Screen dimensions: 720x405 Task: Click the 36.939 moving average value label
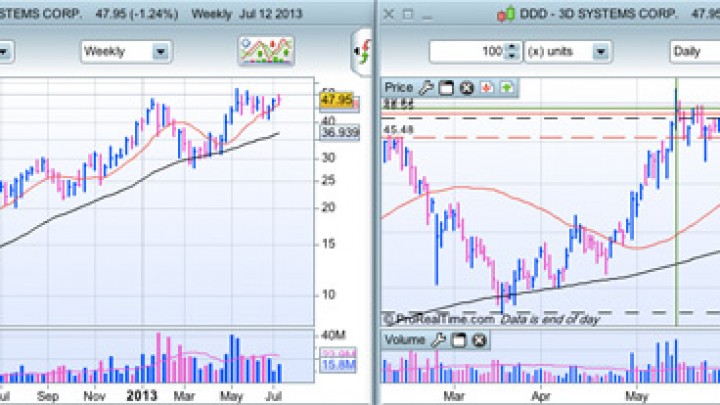pyautogui.click(x=340, y=133)
